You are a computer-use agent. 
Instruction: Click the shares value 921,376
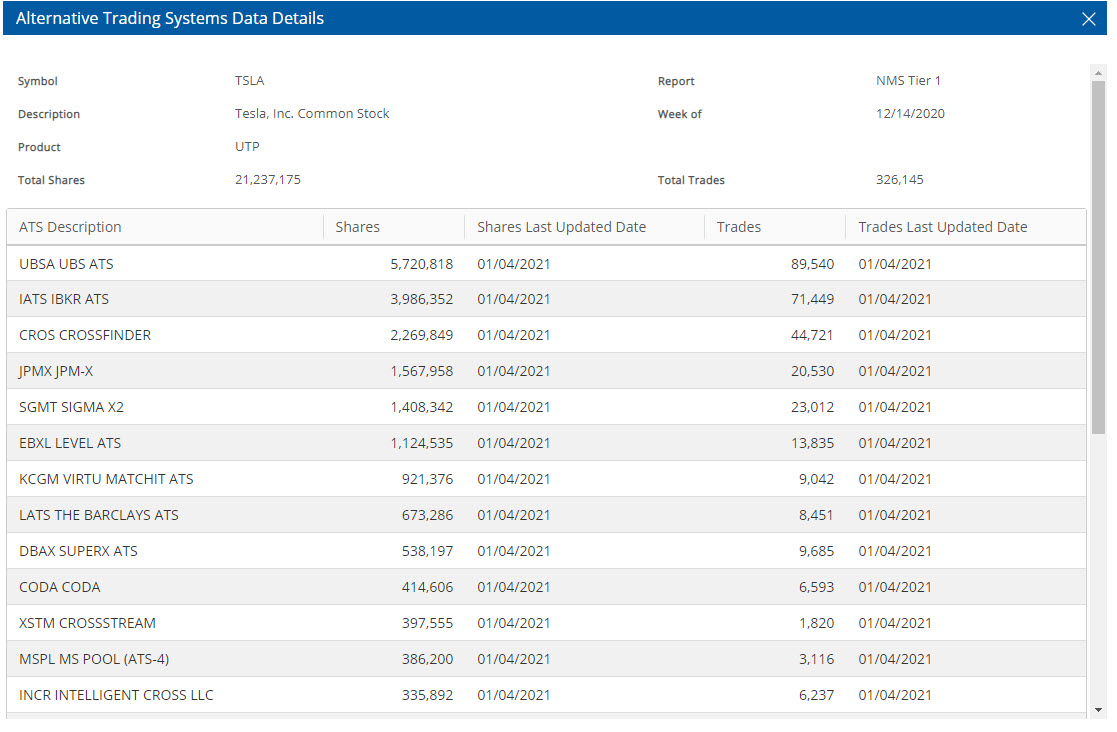pos(427,479)
